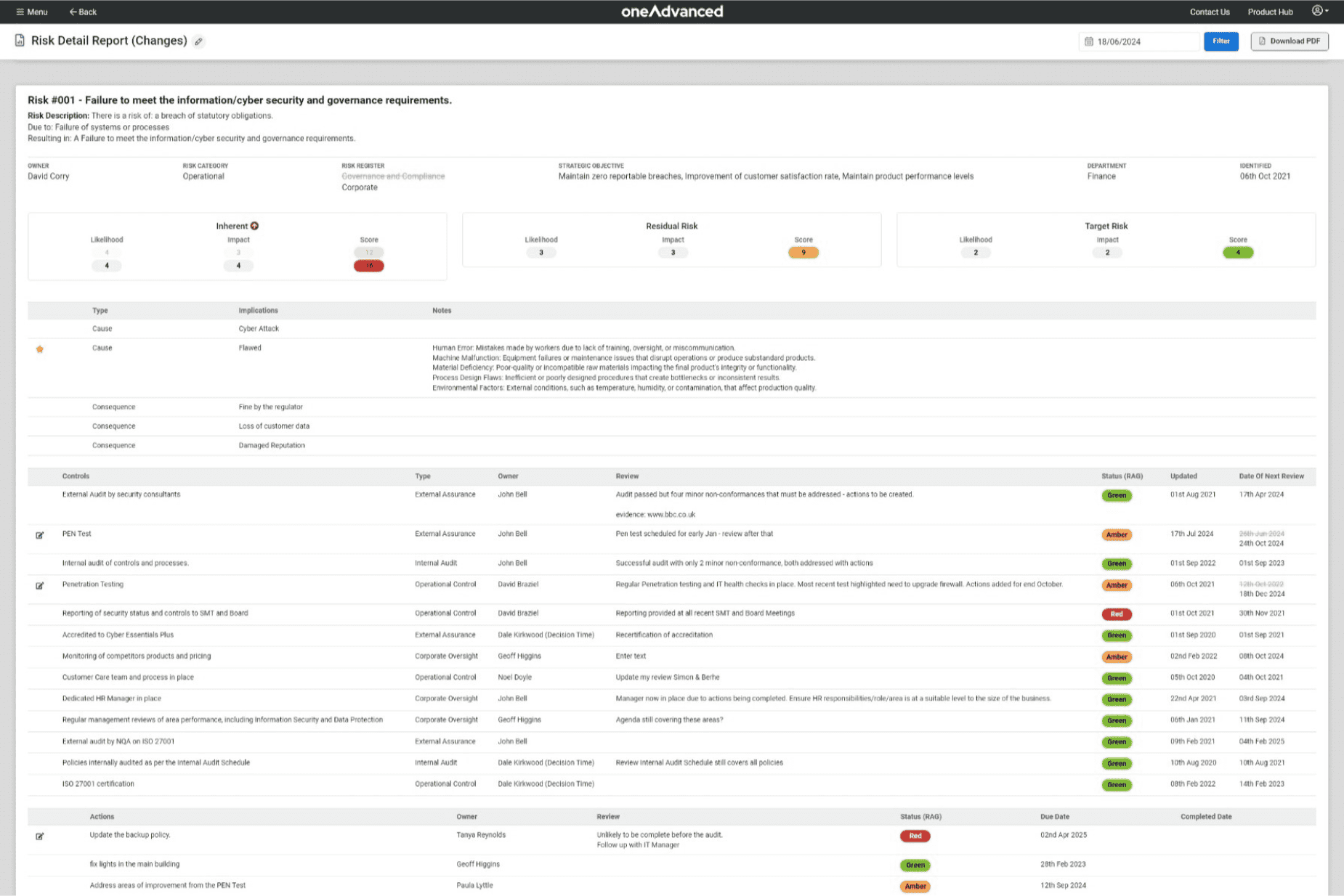Click the edit icon for PEN Test control
Screen dimensions: 1344x896
40,535
